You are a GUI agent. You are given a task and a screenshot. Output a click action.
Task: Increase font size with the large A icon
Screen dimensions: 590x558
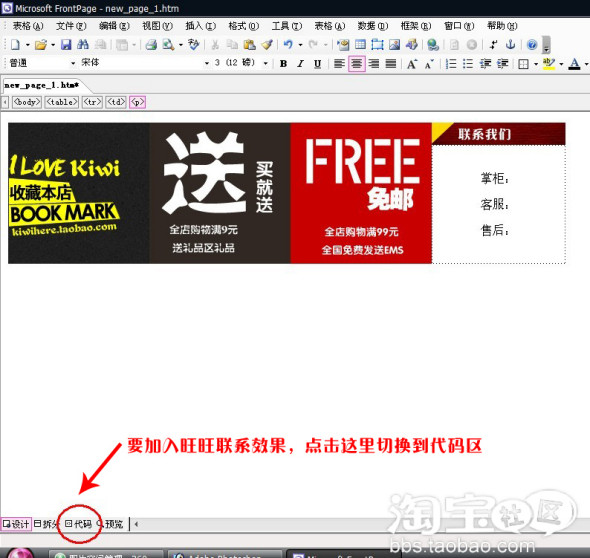point(412,64)
